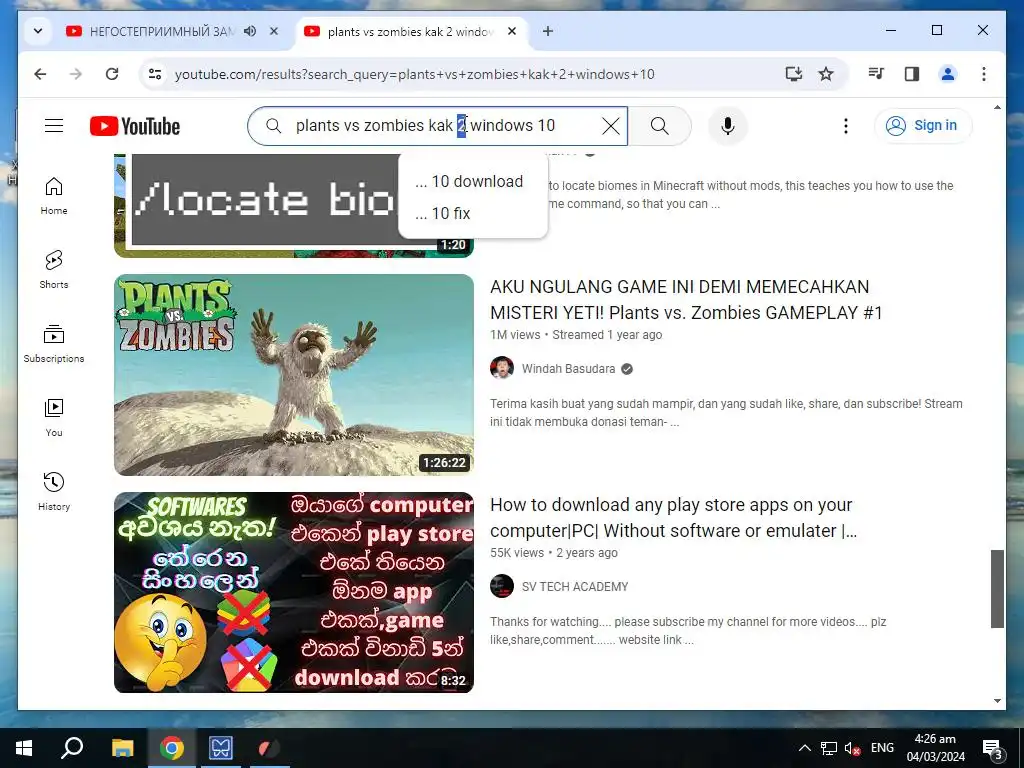Show hidden system tray icons
Viewport: 1024px width, 768px height.
pos(805,748)
